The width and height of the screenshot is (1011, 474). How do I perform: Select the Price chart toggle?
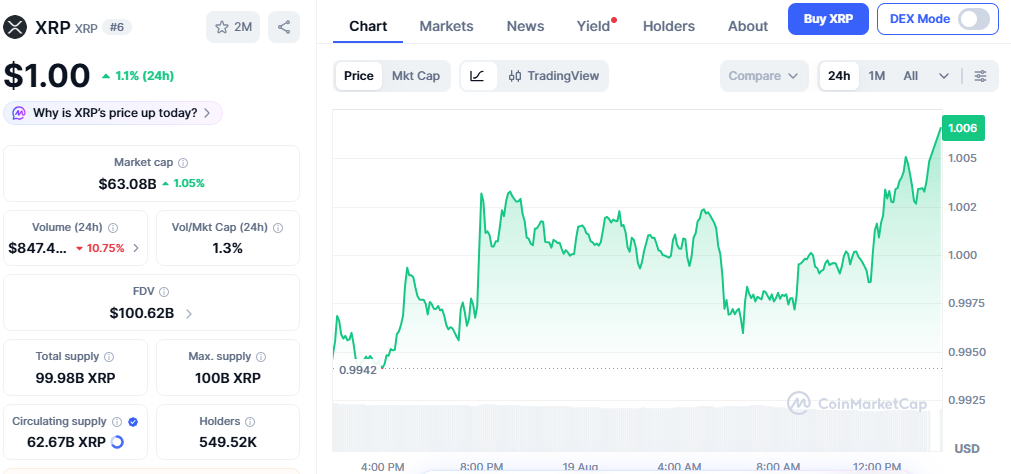pyautogui.click(x=358, y=76)
